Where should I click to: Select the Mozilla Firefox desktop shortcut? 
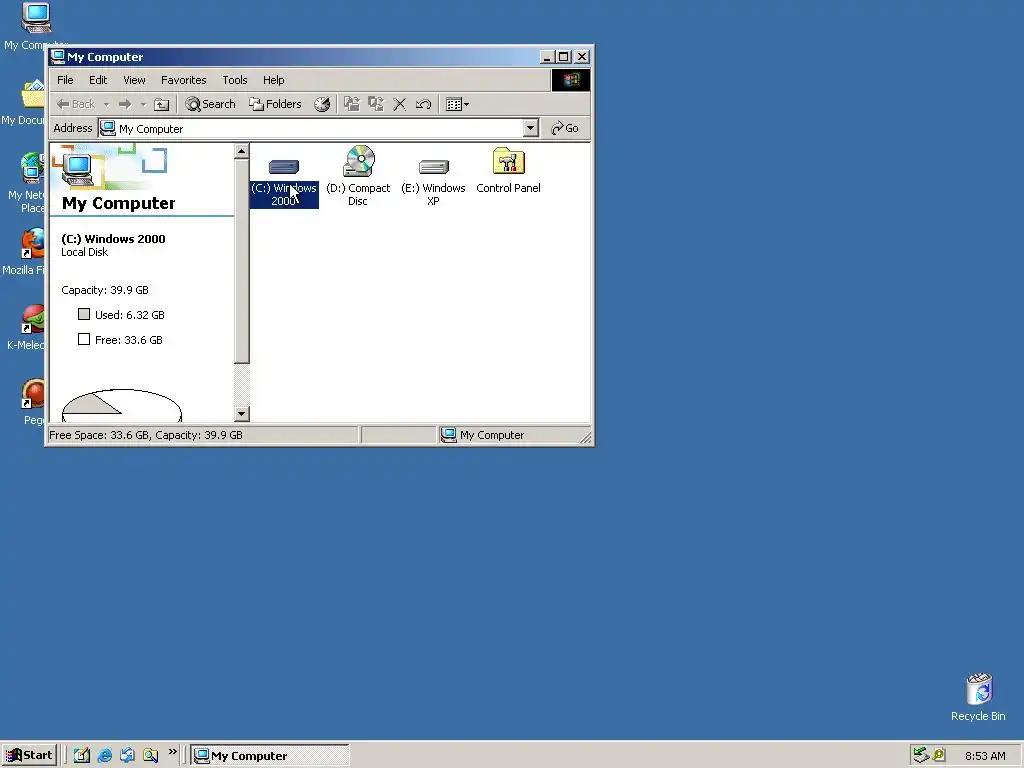tap(26, 251)
